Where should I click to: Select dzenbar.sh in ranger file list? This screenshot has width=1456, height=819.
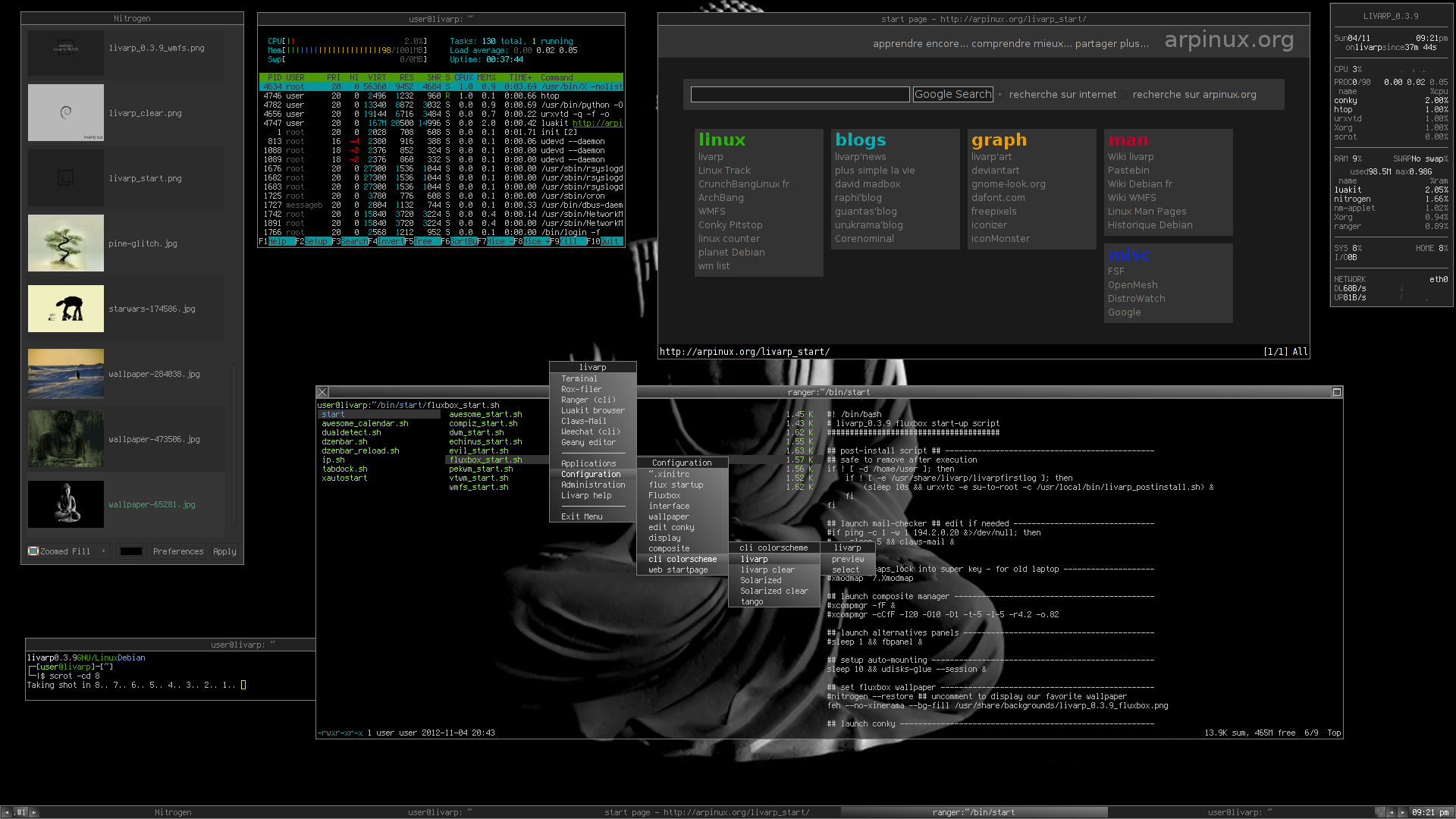point(344,441)
